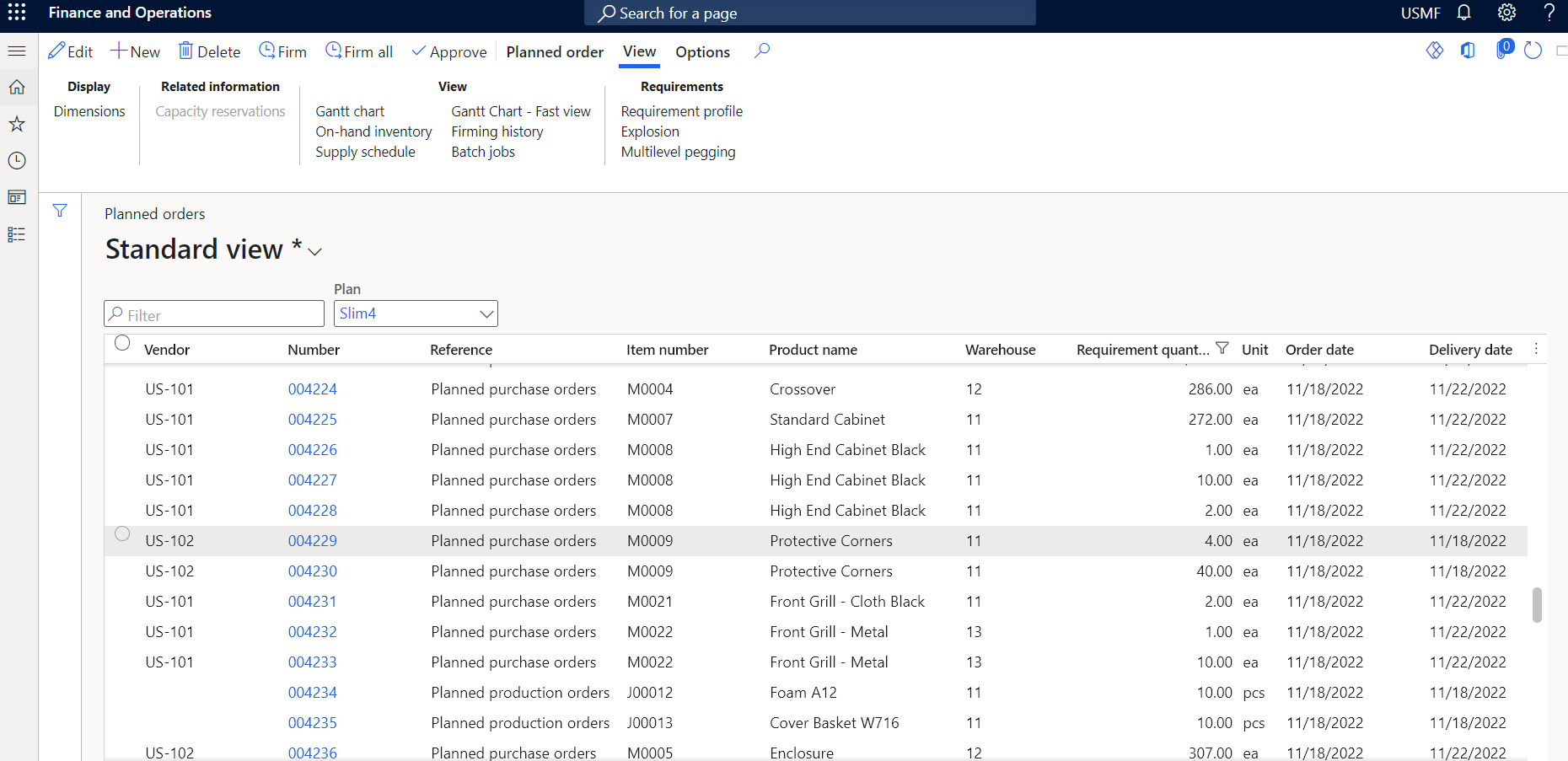The image size is (1568, 761).
Task: Open Favorites star in left sidebar
Action: coord(17,124)
